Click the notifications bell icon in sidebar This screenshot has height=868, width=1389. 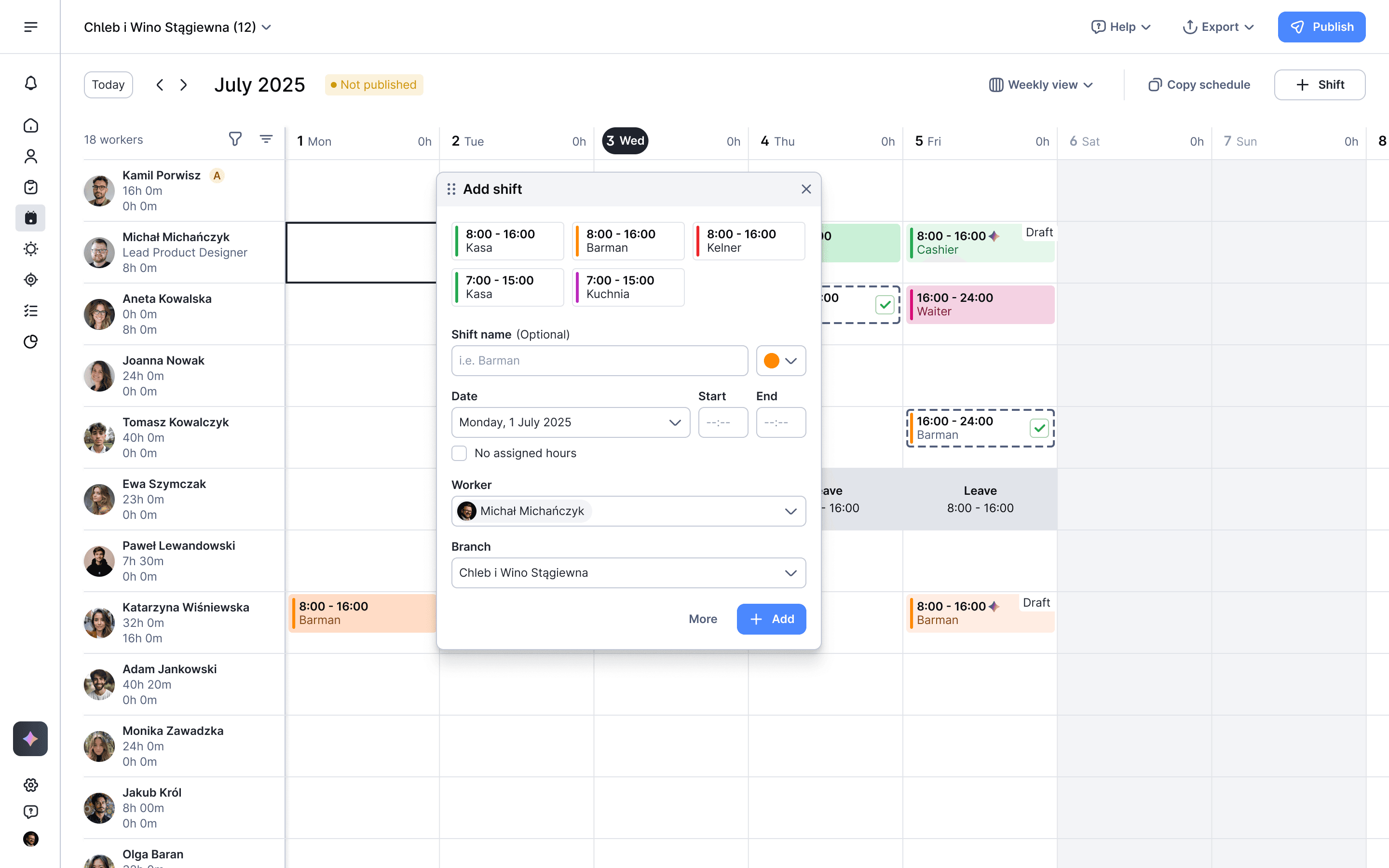click(31, 84)
